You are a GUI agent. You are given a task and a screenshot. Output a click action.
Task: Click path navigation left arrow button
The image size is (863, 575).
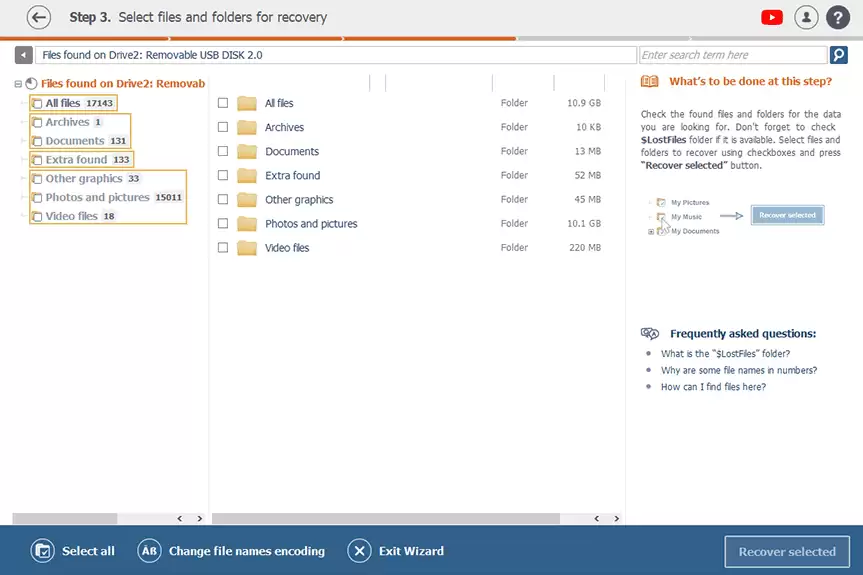pos(23,55)
